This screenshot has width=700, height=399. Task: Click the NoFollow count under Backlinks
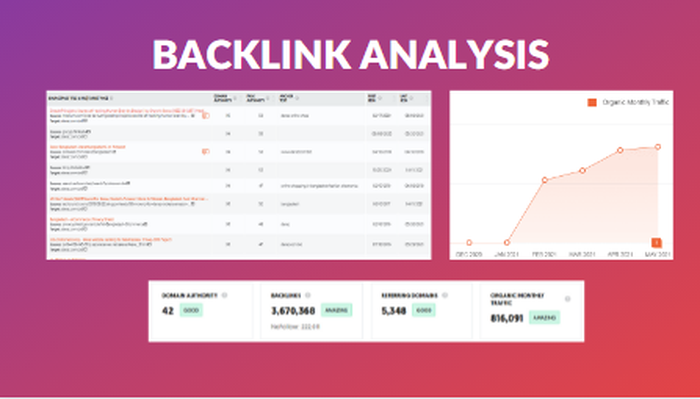pos(295,327)
